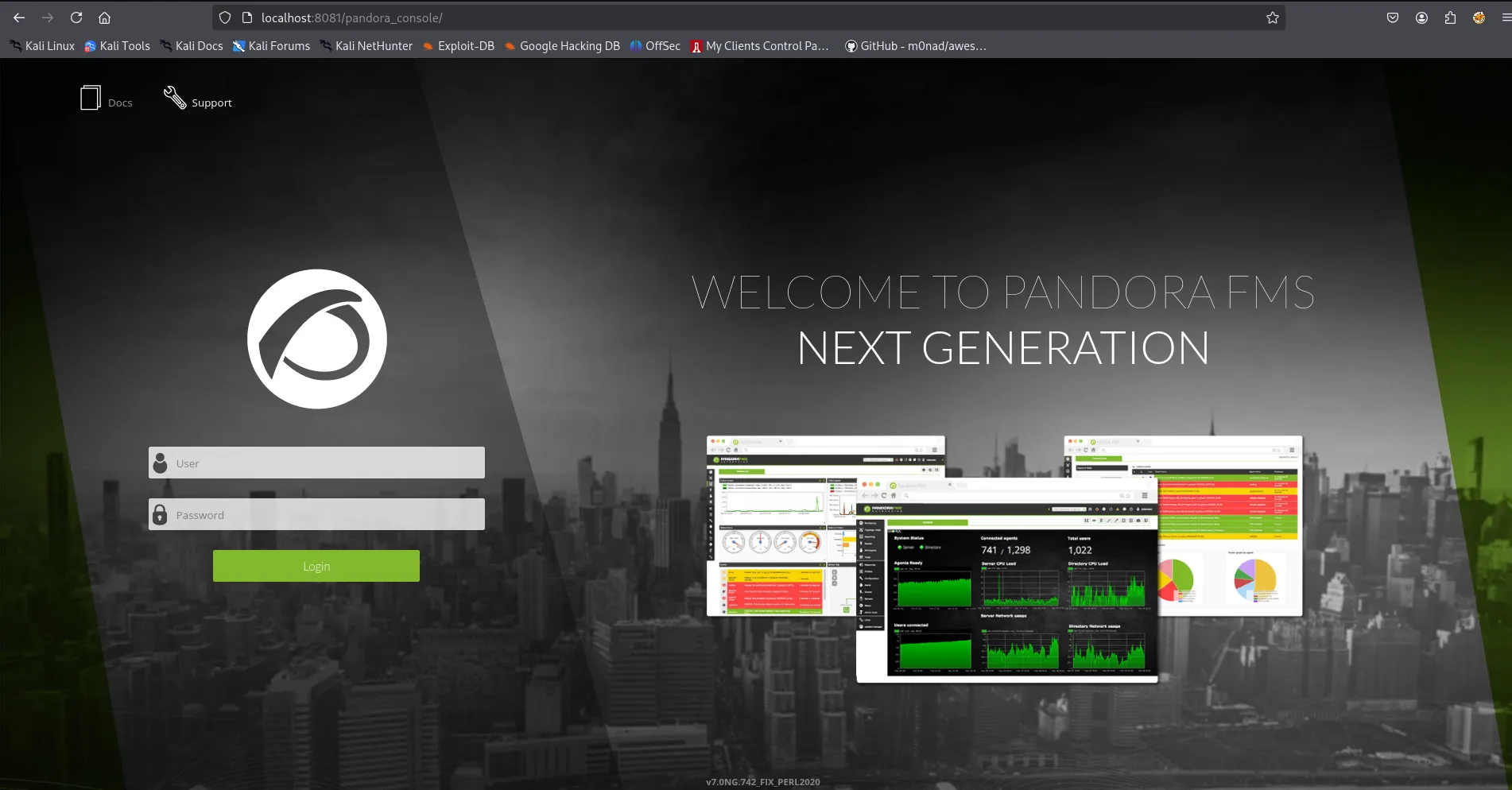
Task: Open the Pocket save icon
Action: click(1393, 17)
